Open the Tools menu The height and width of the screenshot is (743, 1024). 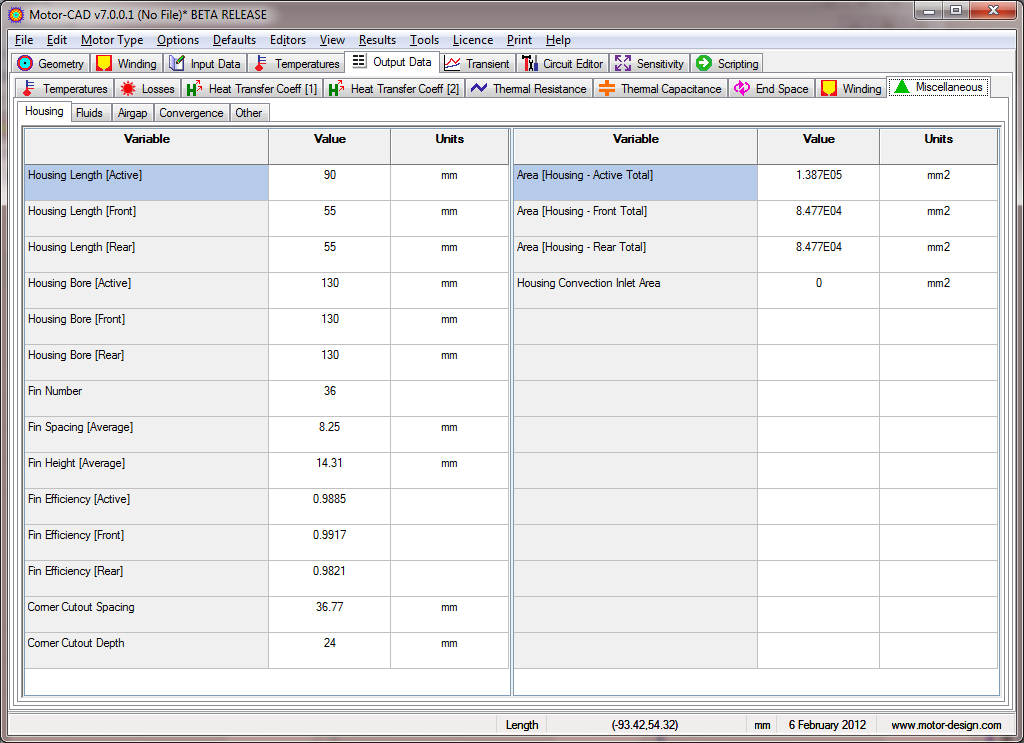pos(424,40)
